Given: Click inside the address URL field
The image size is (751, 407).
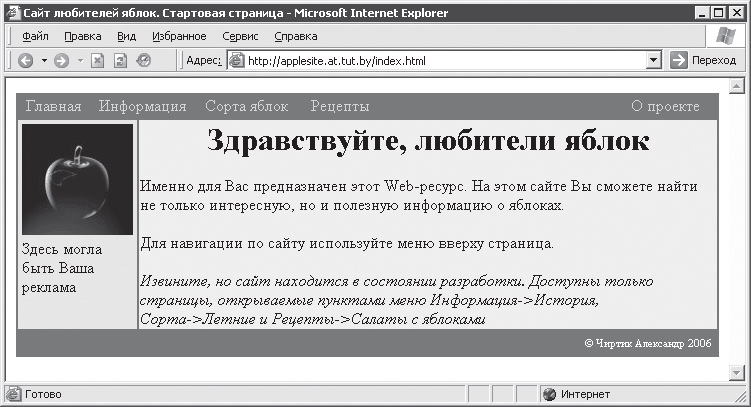Looking at the screenshot, I should tap(440, 61).
